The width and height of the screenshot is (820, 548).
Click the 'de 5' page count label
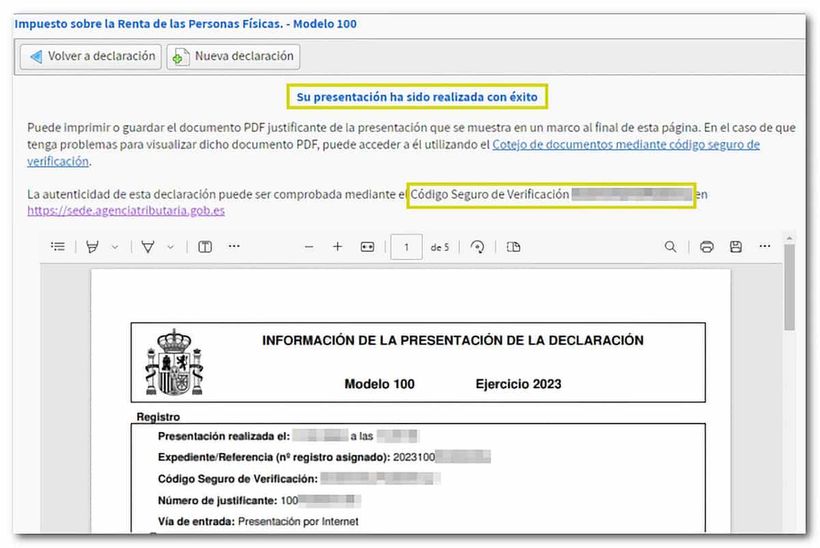[x=440, y=247]
